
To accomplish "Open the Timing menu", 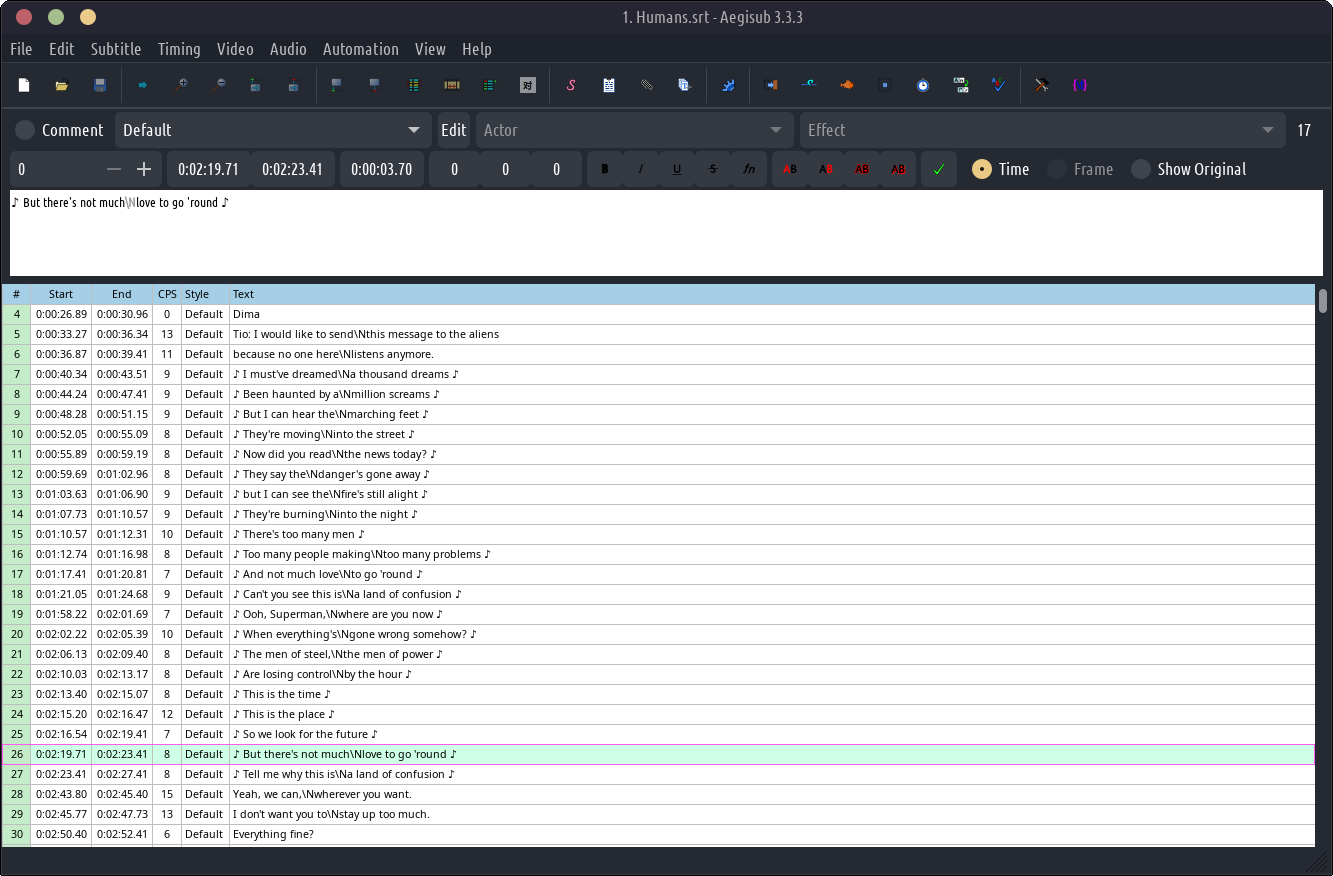I will (x=179, y=49).
